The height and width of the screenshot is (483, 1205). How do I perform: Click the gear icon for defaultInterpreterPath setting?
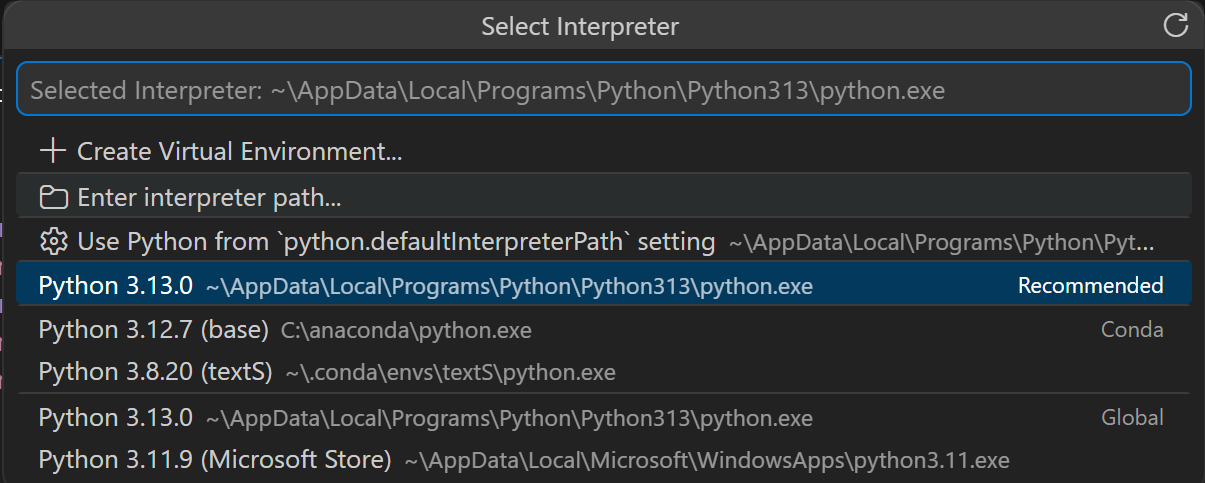tap(52, 242)
